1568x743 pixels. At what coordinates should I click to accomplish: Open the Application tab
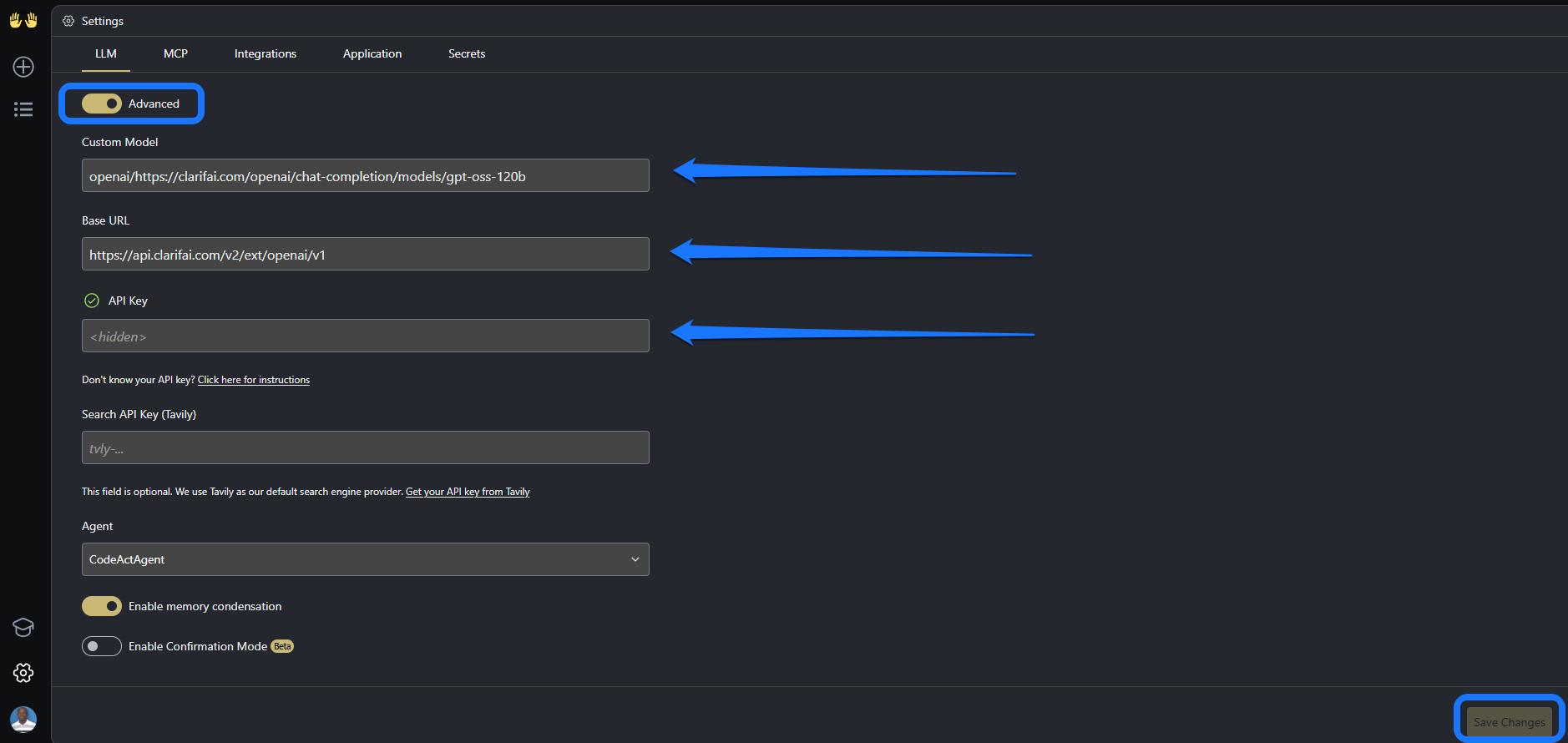pyautogui.click(x=372, y=53)
